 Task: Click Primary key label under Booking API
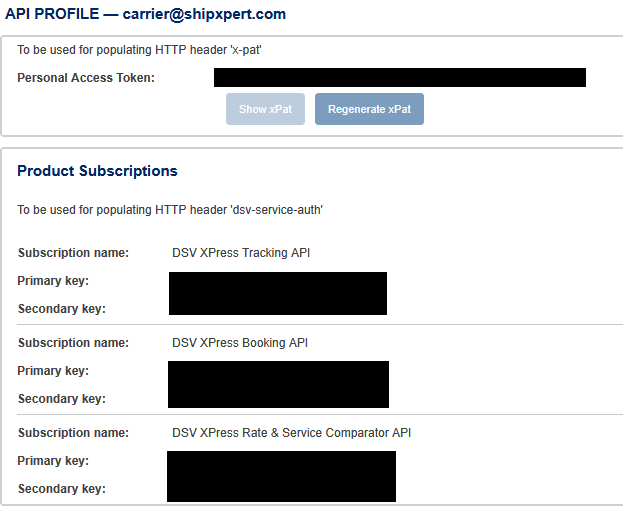point(53,371)
